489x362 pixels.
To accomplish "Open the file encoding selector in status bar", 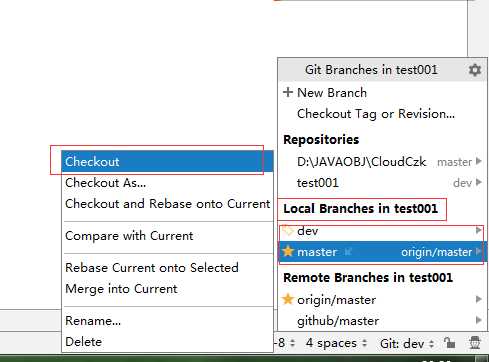I will (x=285, y=343).
